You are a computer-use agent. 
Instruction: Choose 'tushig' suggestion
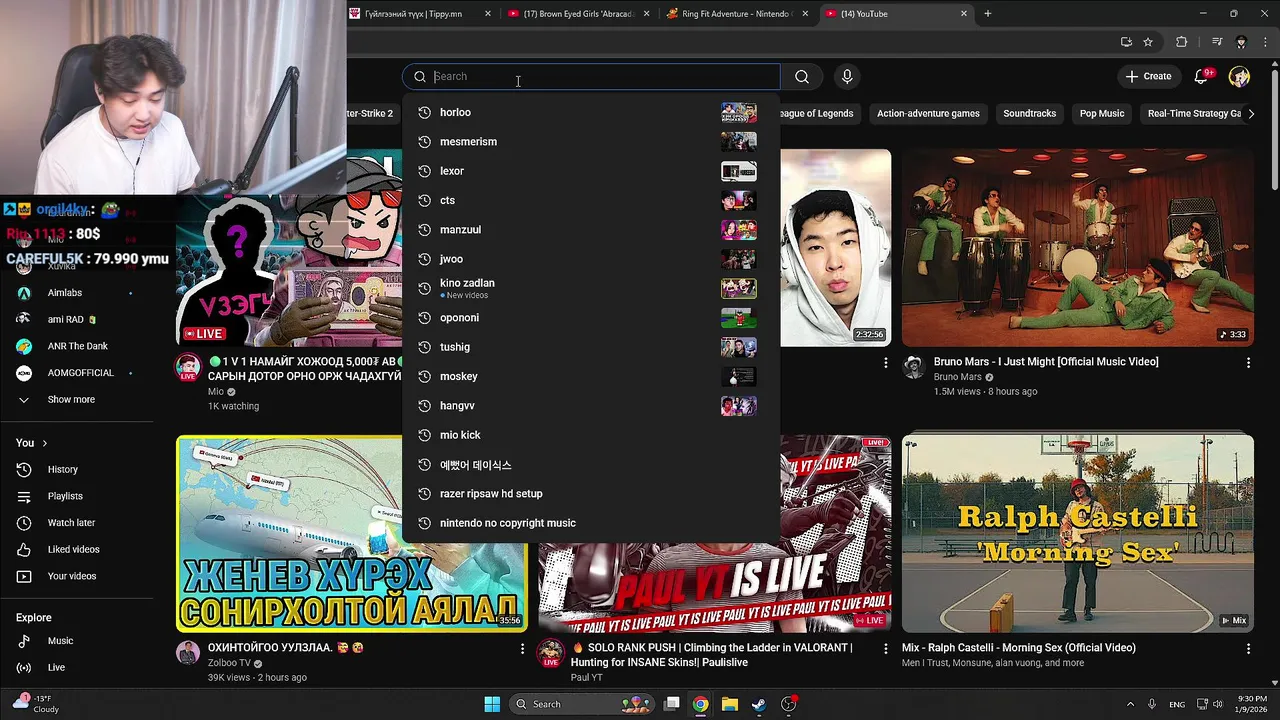(x=591, y=347)
